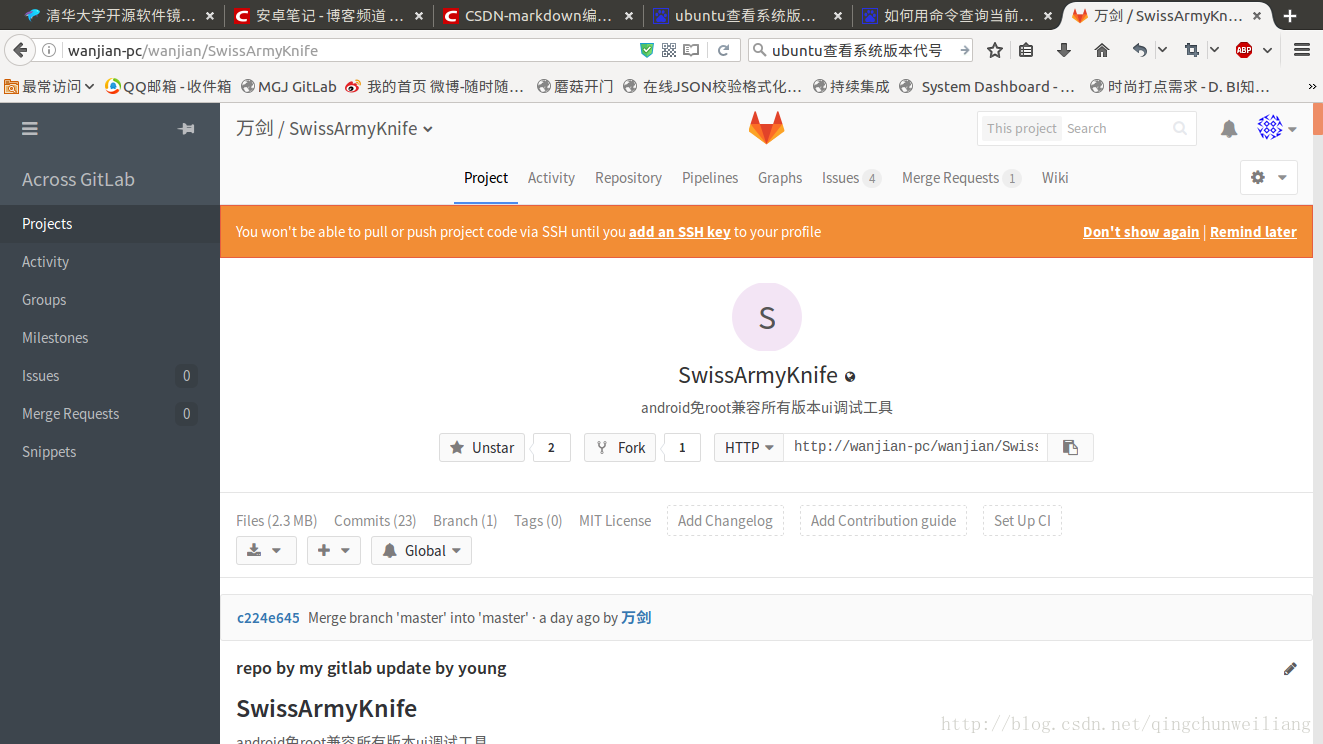This screenshot has height=744, width=1323.
Task: Open the plus create-new dropdown
Action: click(x=334, y=550)
